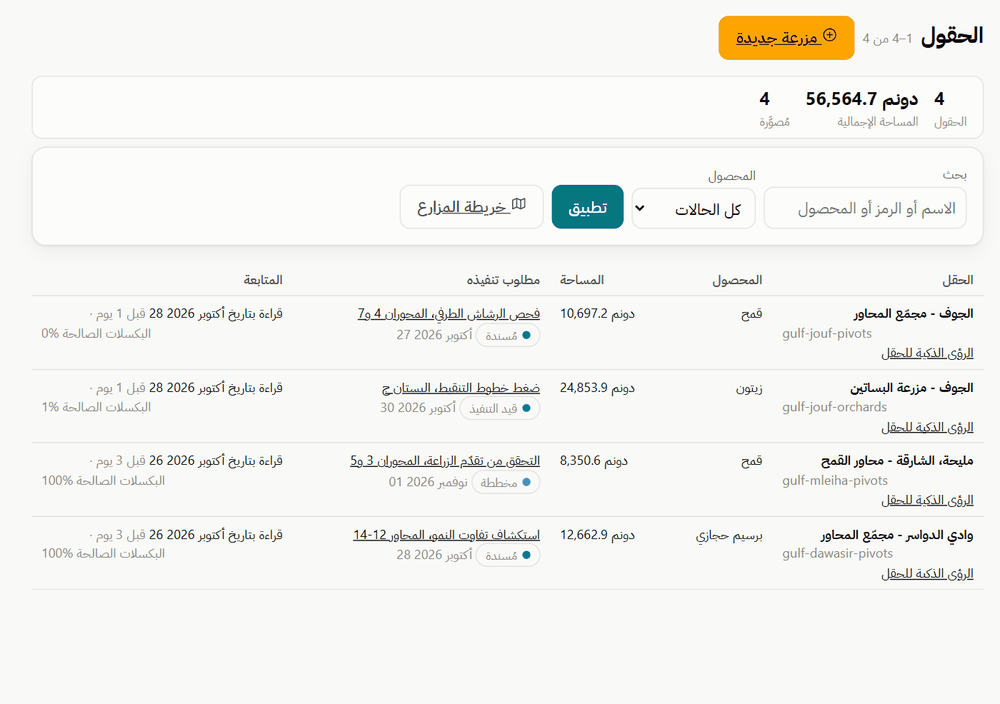Click the مُسندة status badge dated أكتوبر 28
Viewport: 1000px width, 704px height.
click(508, 555)
